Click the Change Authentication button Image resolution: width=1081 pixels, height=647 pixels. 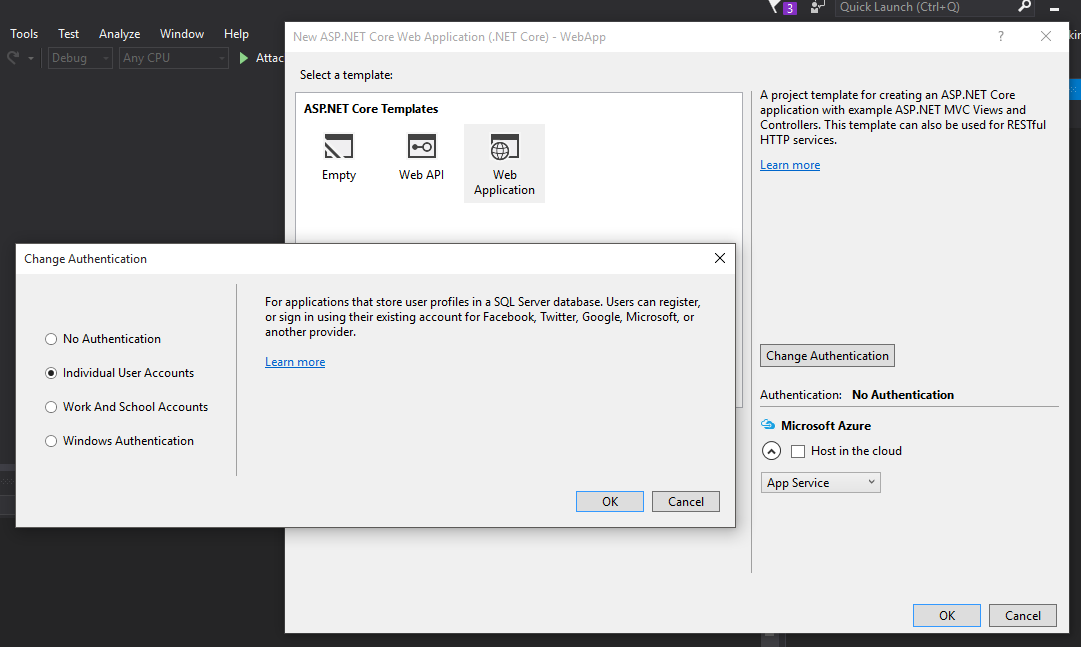[827, 356]
